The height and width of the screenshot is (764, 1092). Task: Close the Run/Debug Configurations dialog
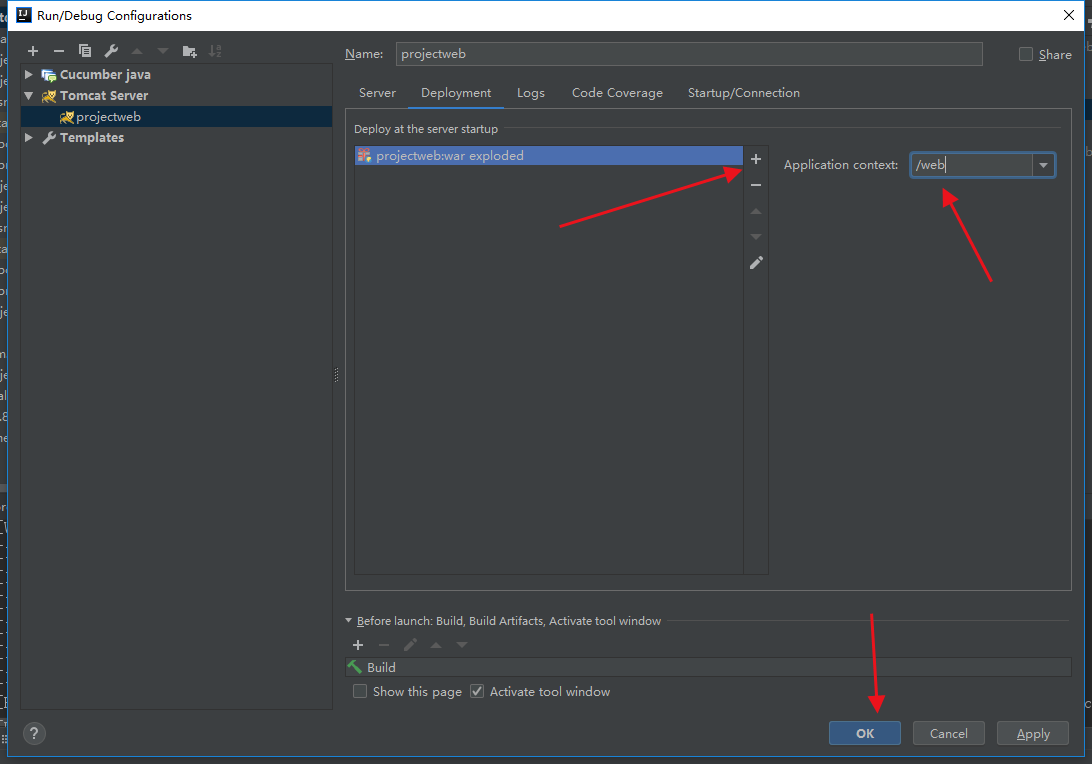[x=1069, y=15]
